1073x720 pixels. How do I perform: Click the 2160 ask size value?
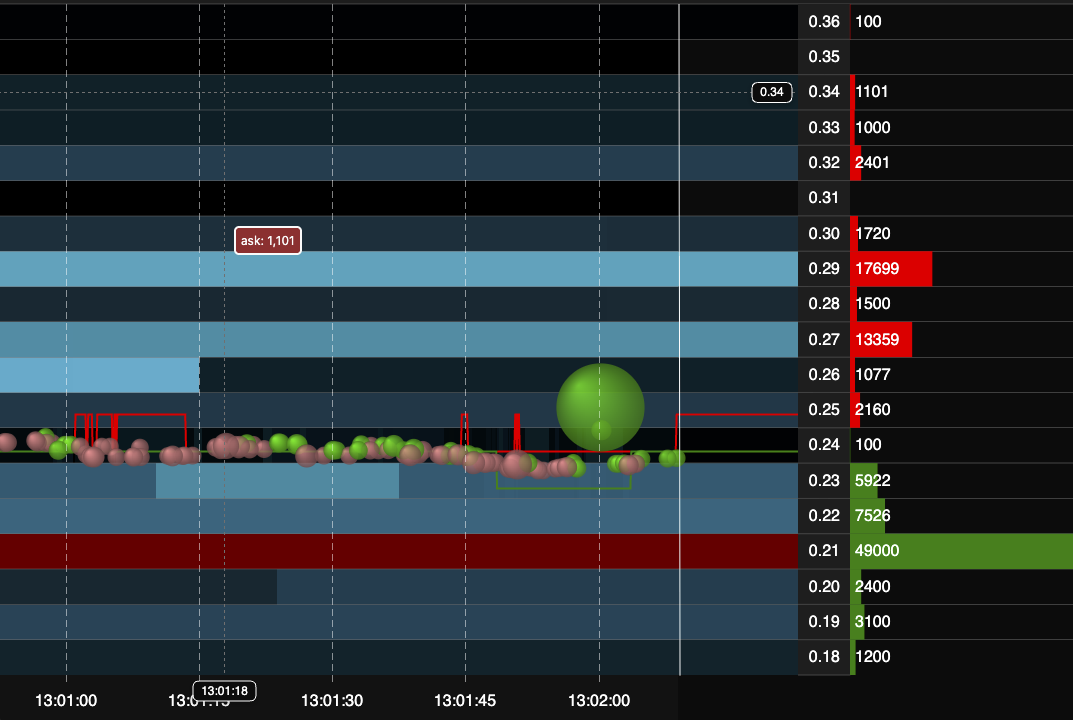pyautogui.click(x=872, y=409)
